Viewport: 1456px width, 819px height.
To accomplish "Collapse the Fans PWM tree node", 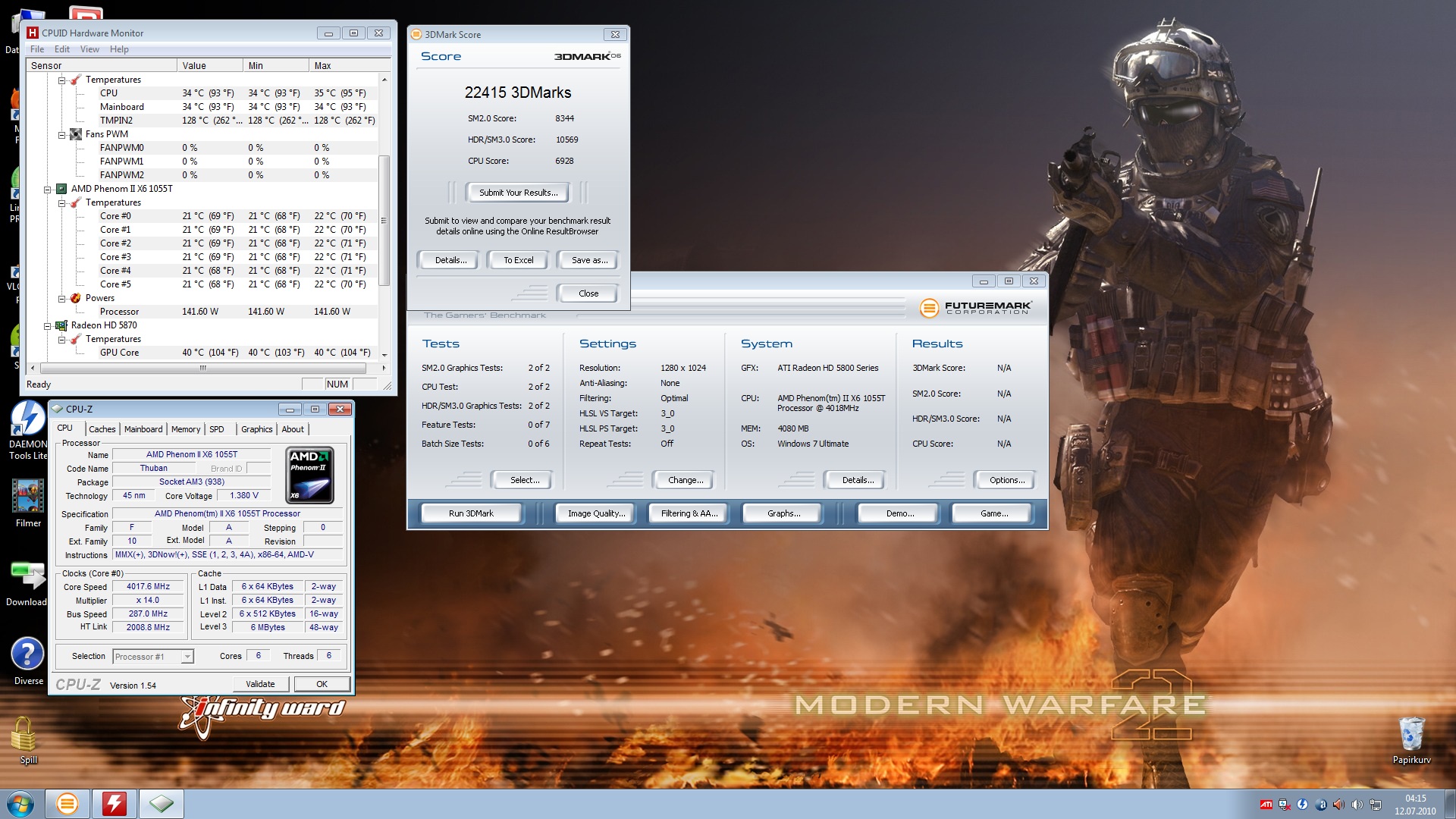I will tap(62, 134).
